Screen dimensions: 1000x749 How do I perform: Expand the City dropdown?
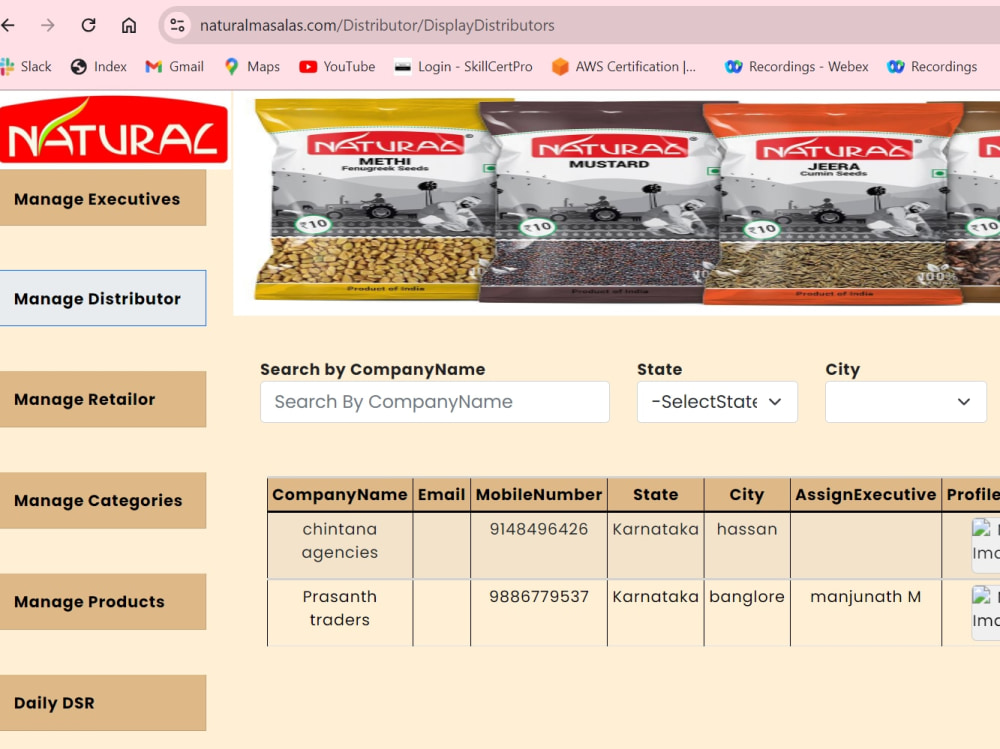[x=906, y=402]
